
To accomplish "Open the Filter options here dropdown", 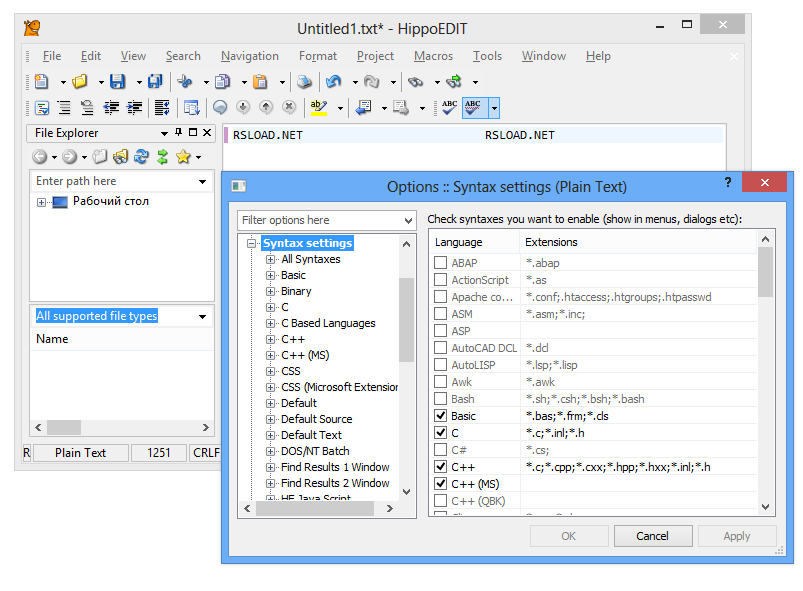I will [x=407, y=221].
